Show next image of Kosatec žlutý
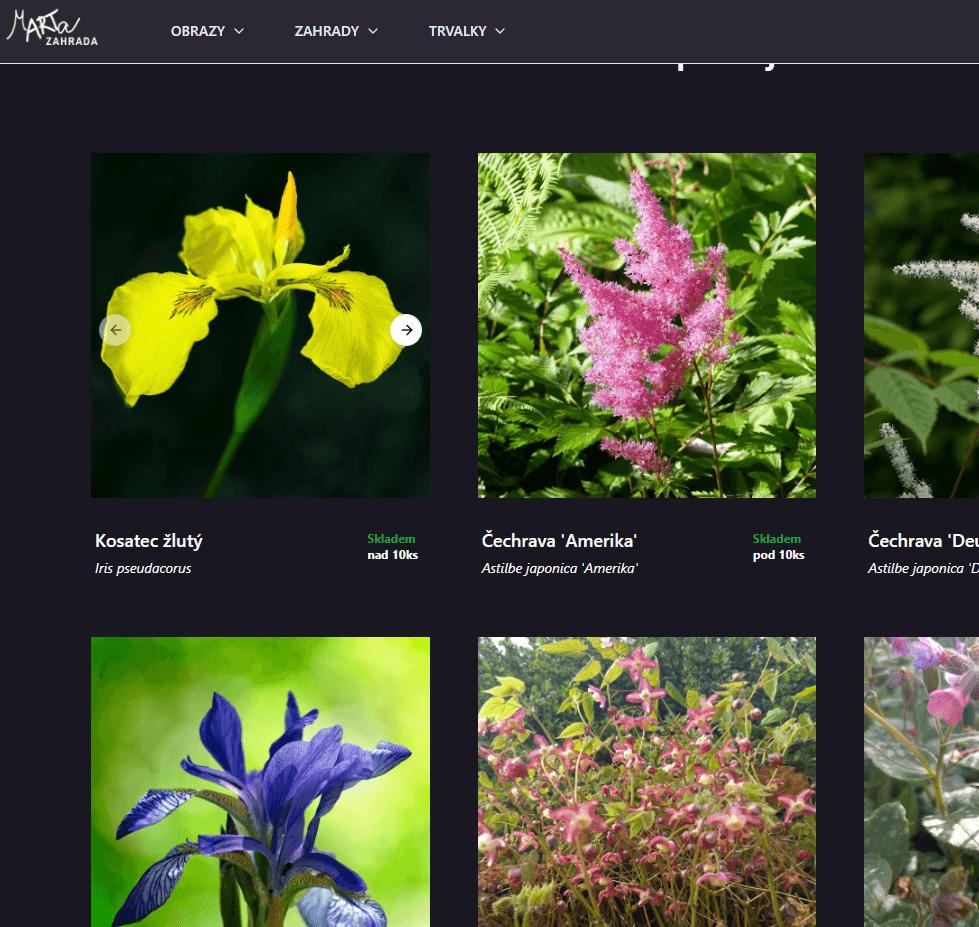Screen dimensions: 979x927 pyautogui.click(x=406, y=330)
